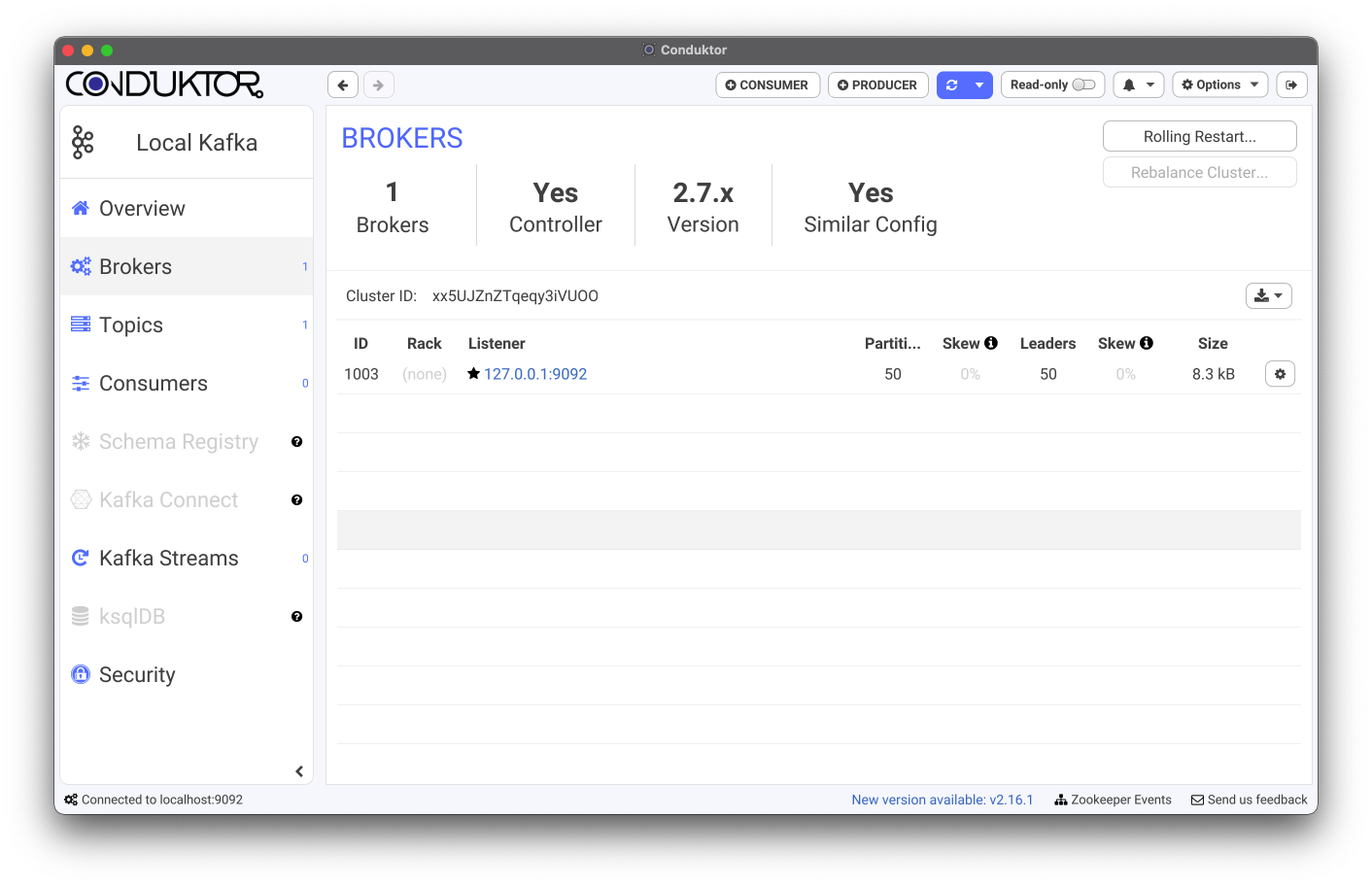This screenshot has height=886, width=1372.
Task: Open Topics section
Action: click(x=187, y=324)
